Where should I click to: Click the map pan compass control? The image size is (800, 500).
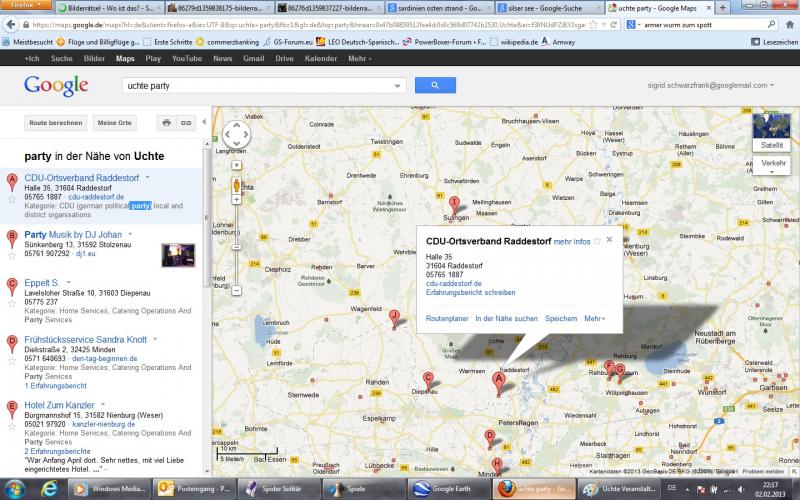coord(237,135)
